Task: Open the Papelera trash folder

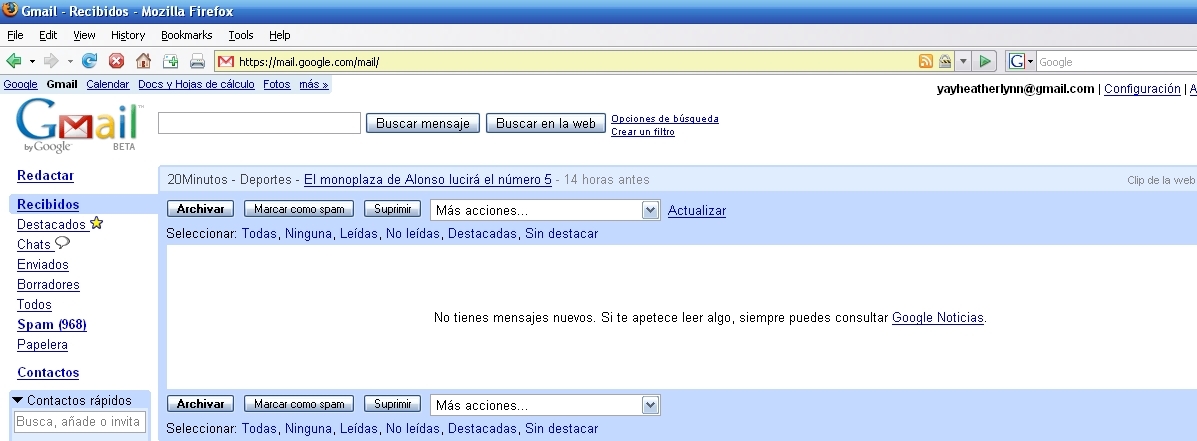Action: (43, 345)
